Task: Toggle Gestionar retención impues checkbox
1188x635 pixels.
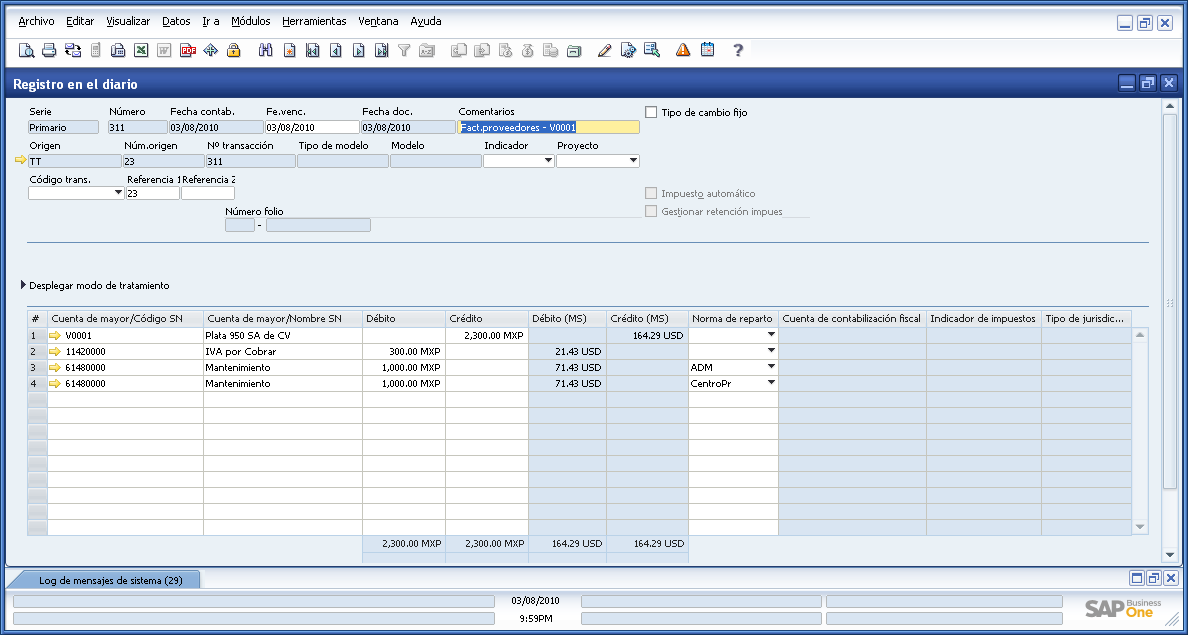Action: pyautogui.click(x=651, y=211)
